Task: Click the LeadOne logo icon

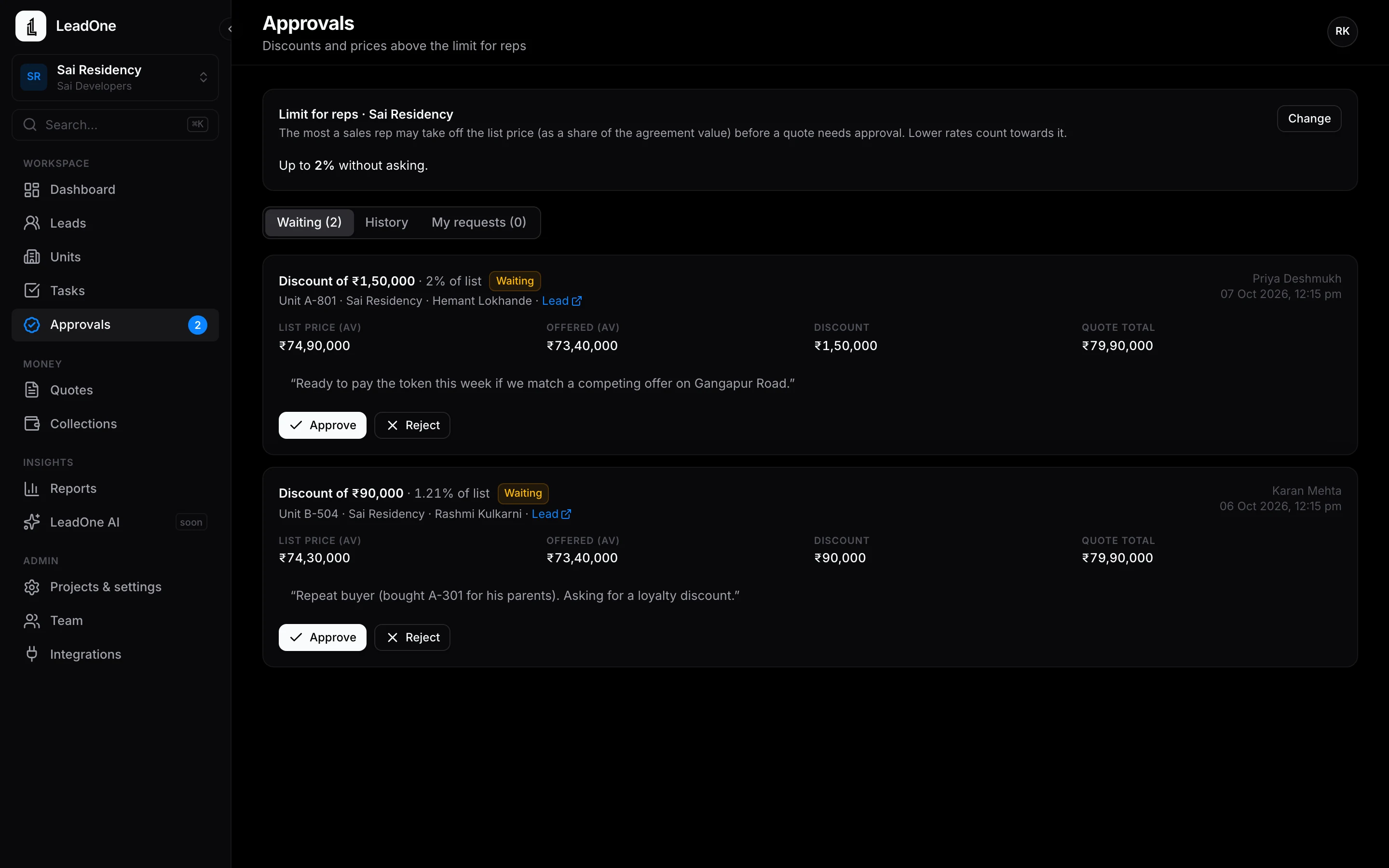Action: pyautogui.click(x=30, y=26)
